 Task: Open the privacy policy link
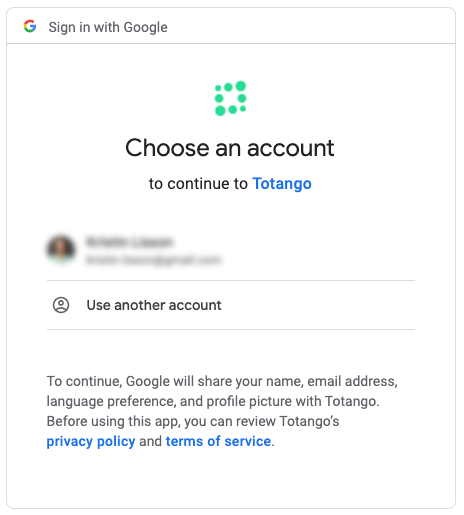(91, 441)
